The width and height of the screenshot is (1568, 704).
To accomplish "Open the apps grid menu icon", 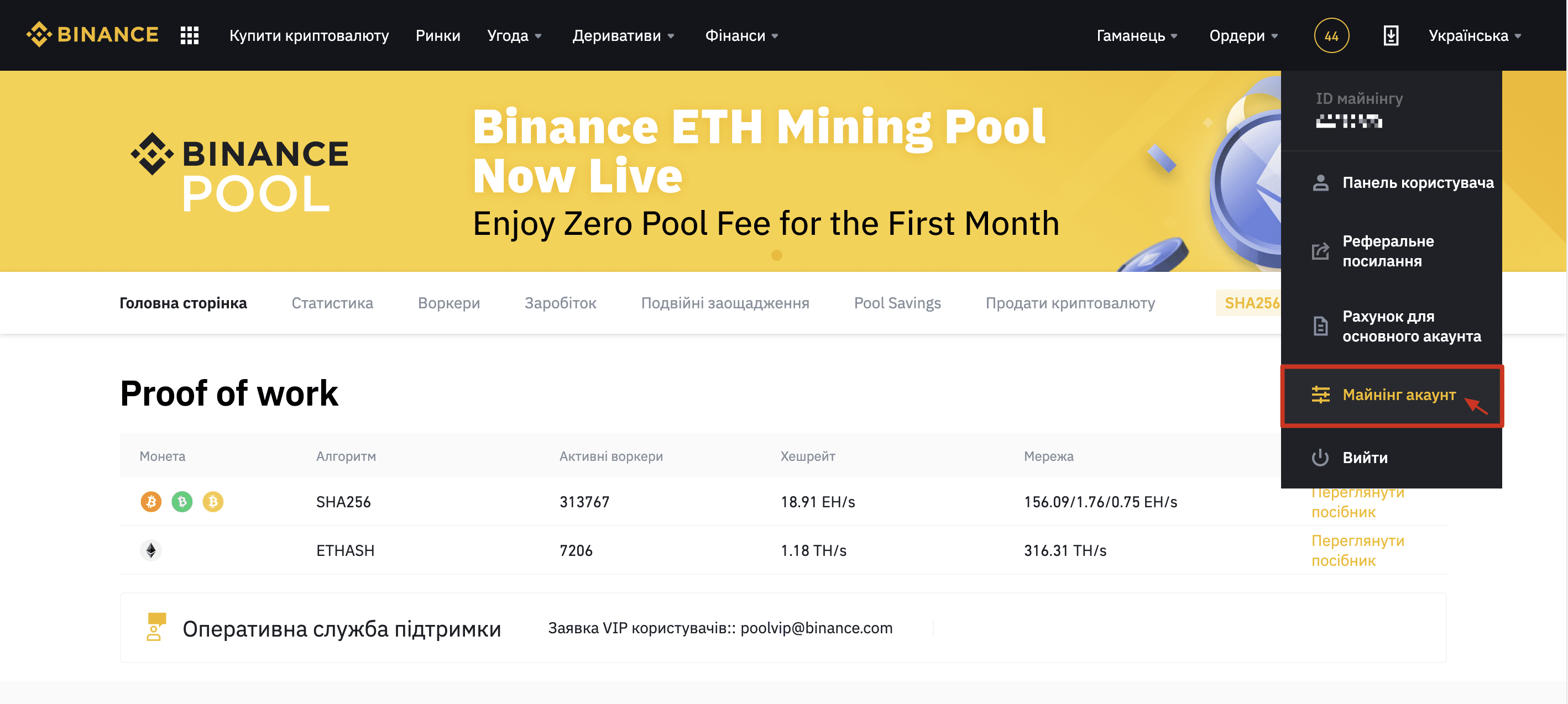I will (x=189, y=35).
